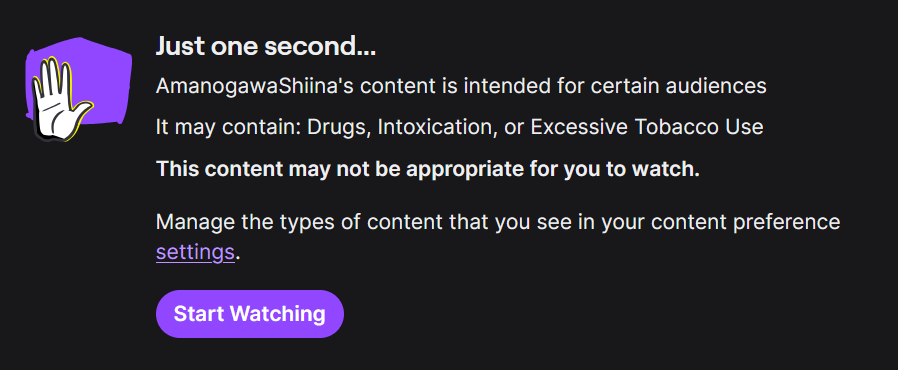
Task: Click the "Excessive Tobacco Use" text
Action: 647,127
